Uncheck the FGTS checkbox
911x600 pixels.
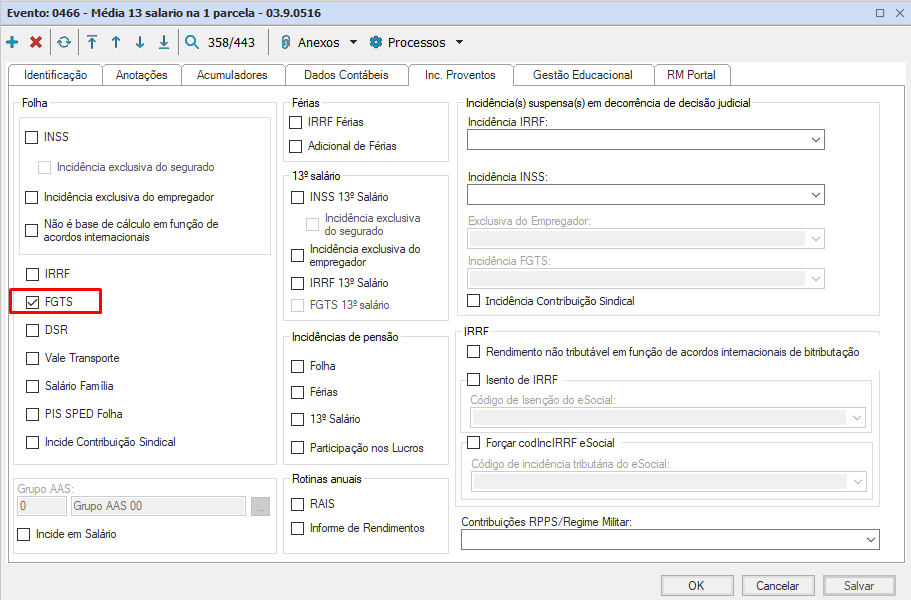[33, 302]
